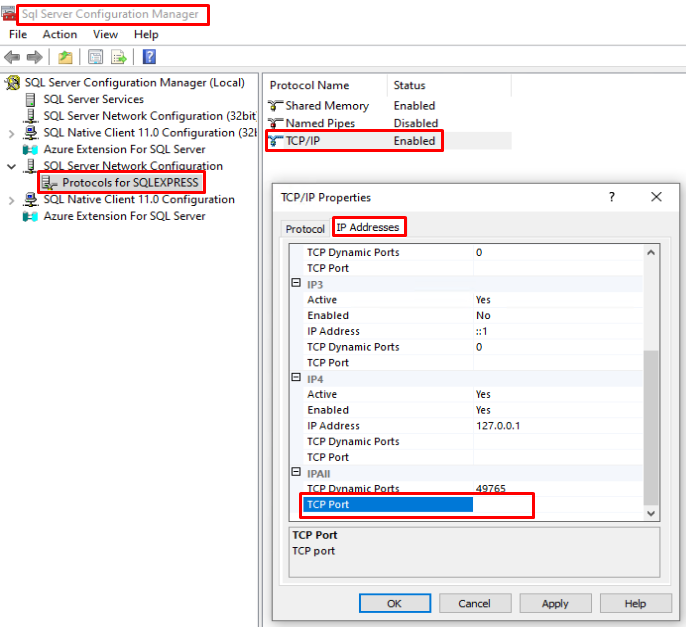Select the lower Azure Extension For SQL Server
Viewport: 686px width, 627px height.
pos(124,216)
